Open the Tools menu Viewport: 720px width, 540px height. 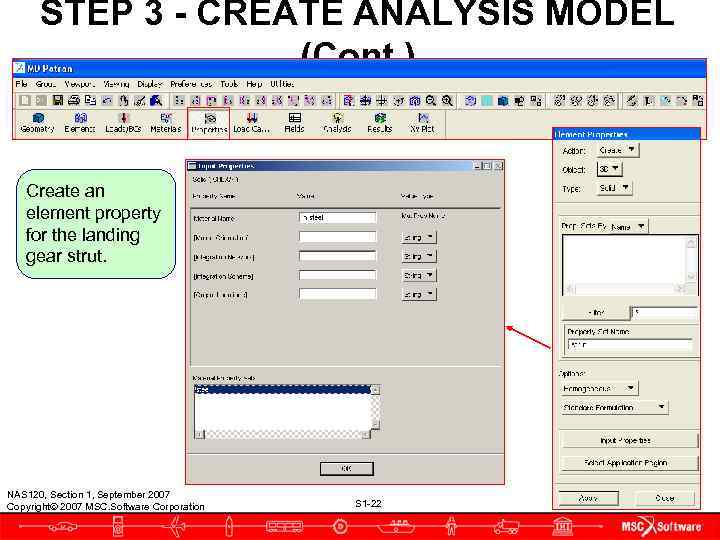[x=229, y=84]
